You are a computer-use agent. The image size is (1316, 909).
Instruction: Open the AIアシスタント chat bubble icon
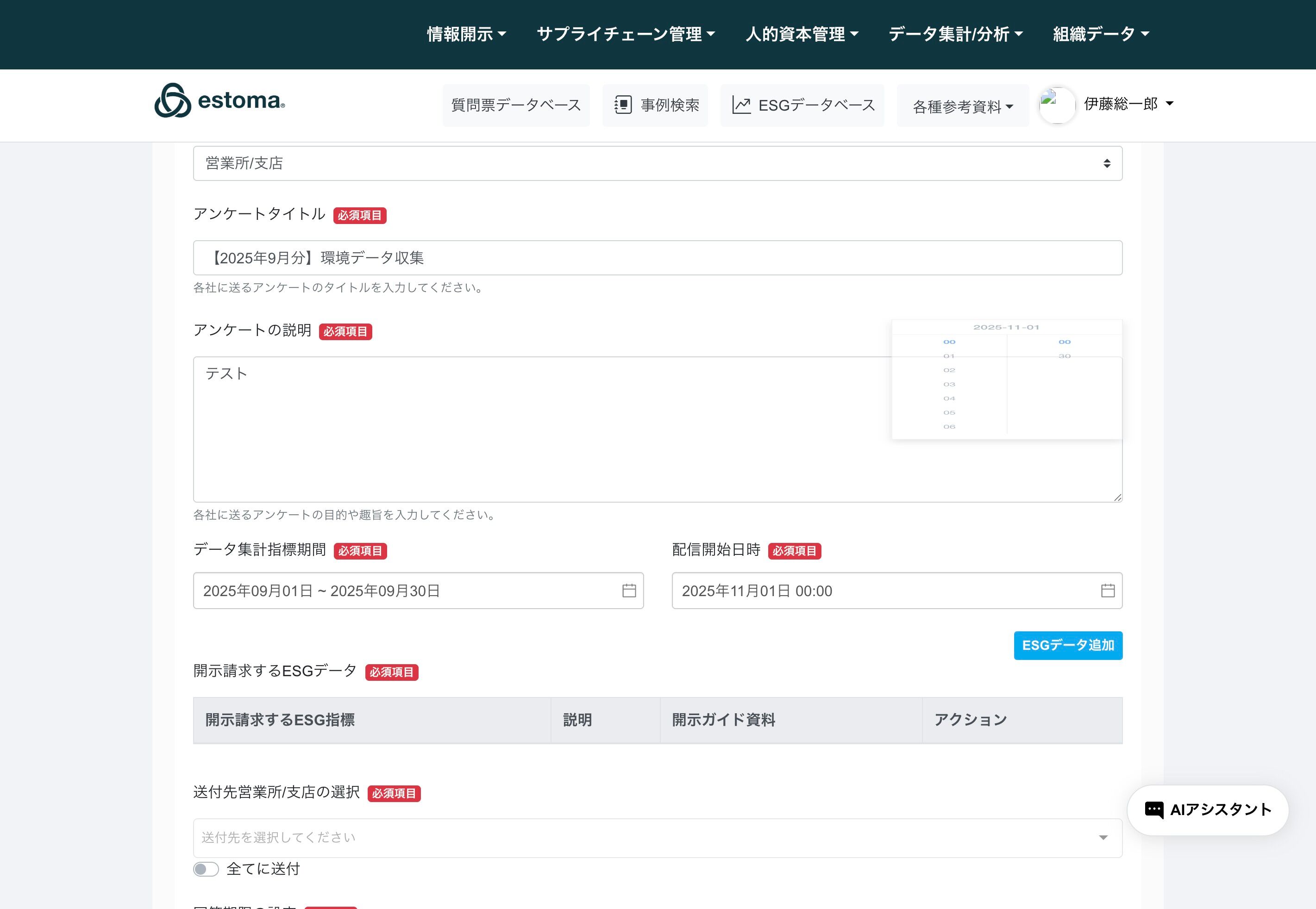click(x=1153, y=810)
